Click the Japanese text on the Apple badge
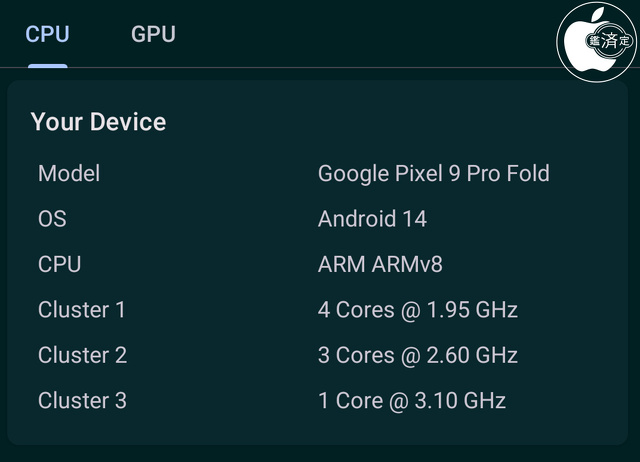The width and height of the screenshot is (640, 462). [x=609, y=41]
